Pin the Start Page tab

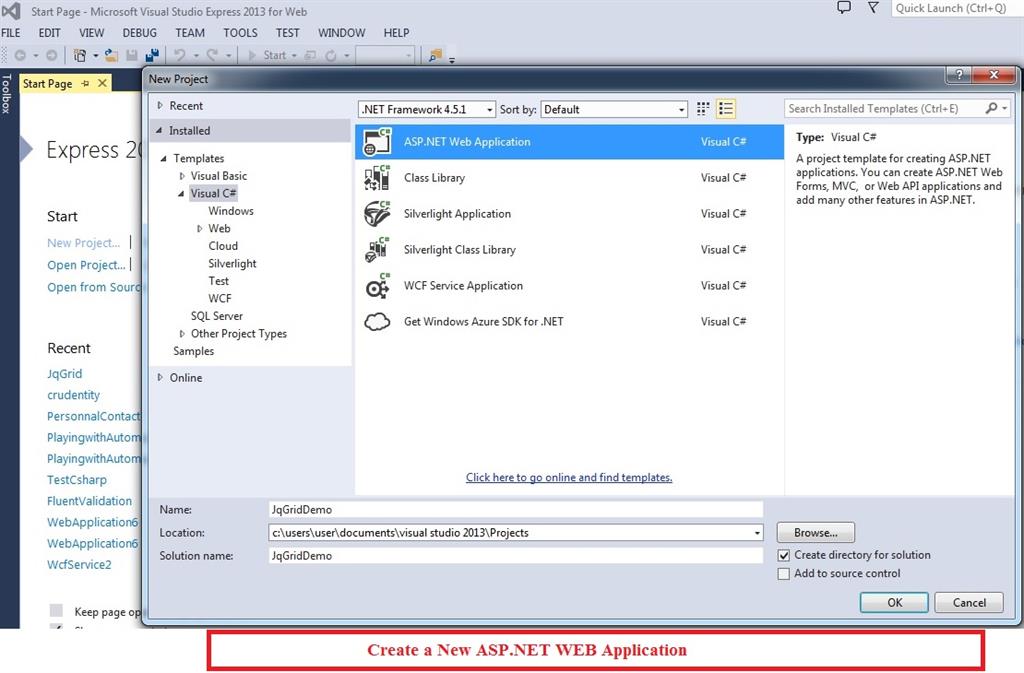tap(86, 84)
